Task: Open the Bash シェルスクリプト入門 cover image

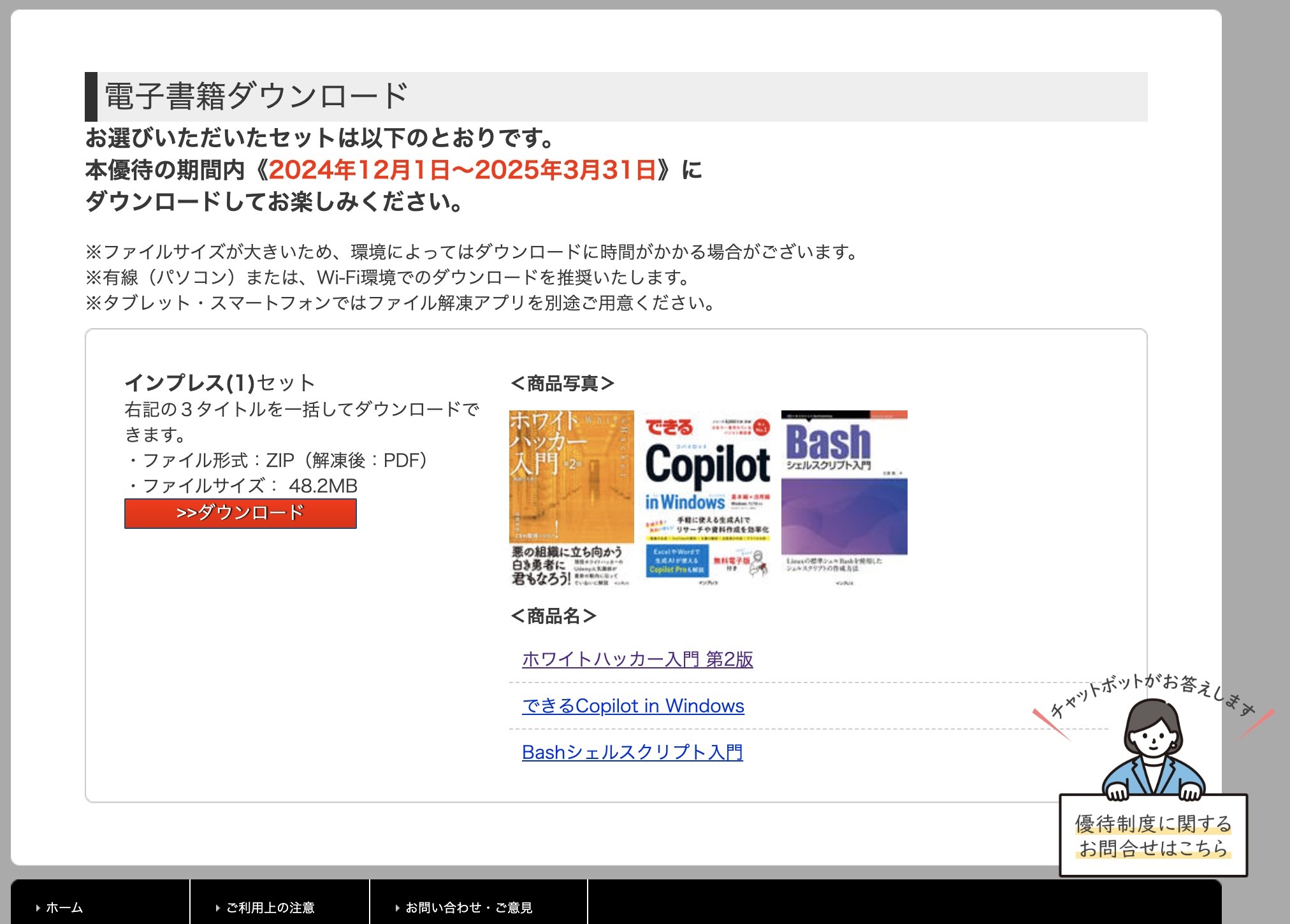Action: [844, 498]
